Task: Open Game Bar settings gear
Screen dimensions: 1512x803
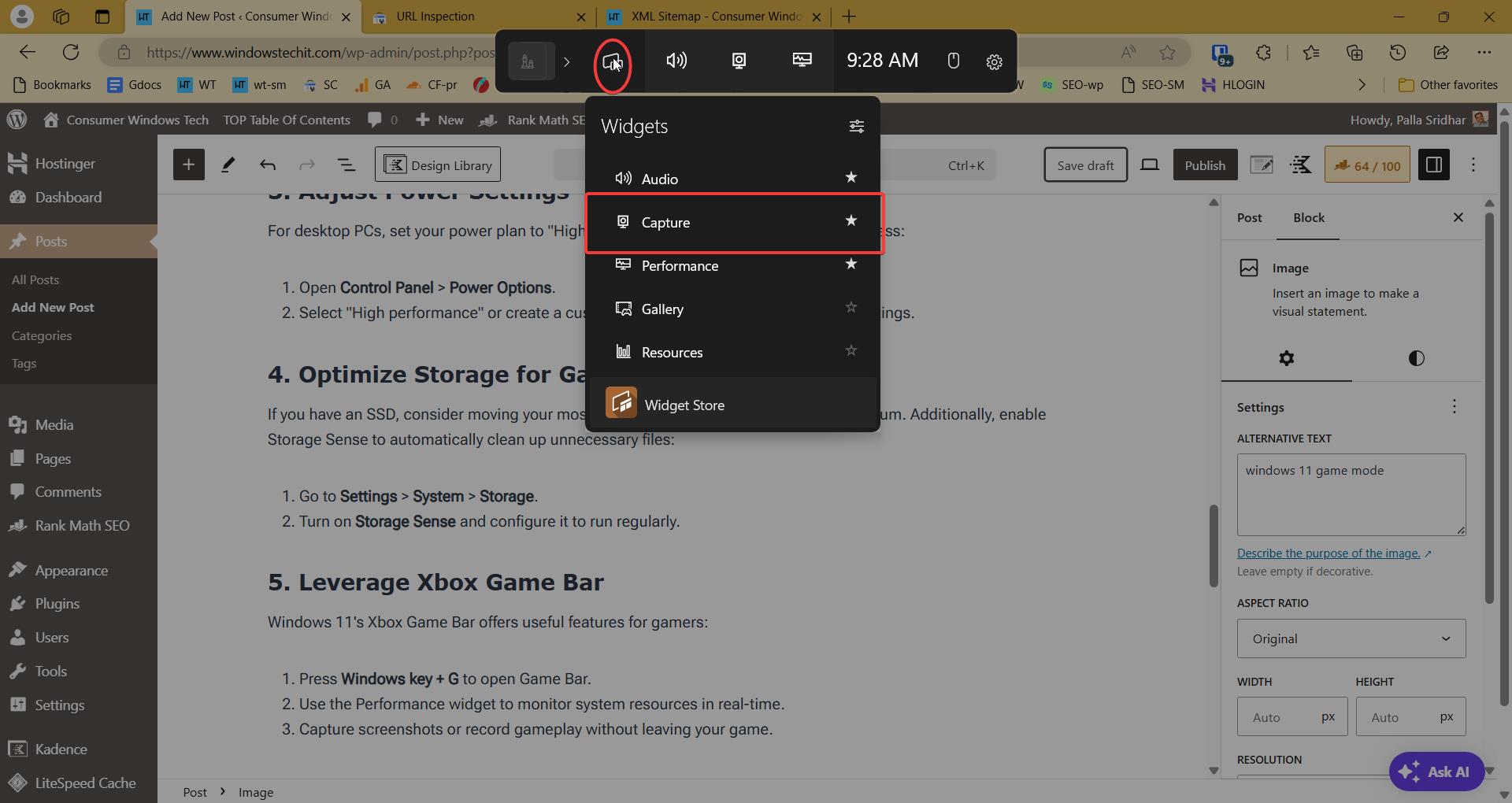Action: point(994,61)
